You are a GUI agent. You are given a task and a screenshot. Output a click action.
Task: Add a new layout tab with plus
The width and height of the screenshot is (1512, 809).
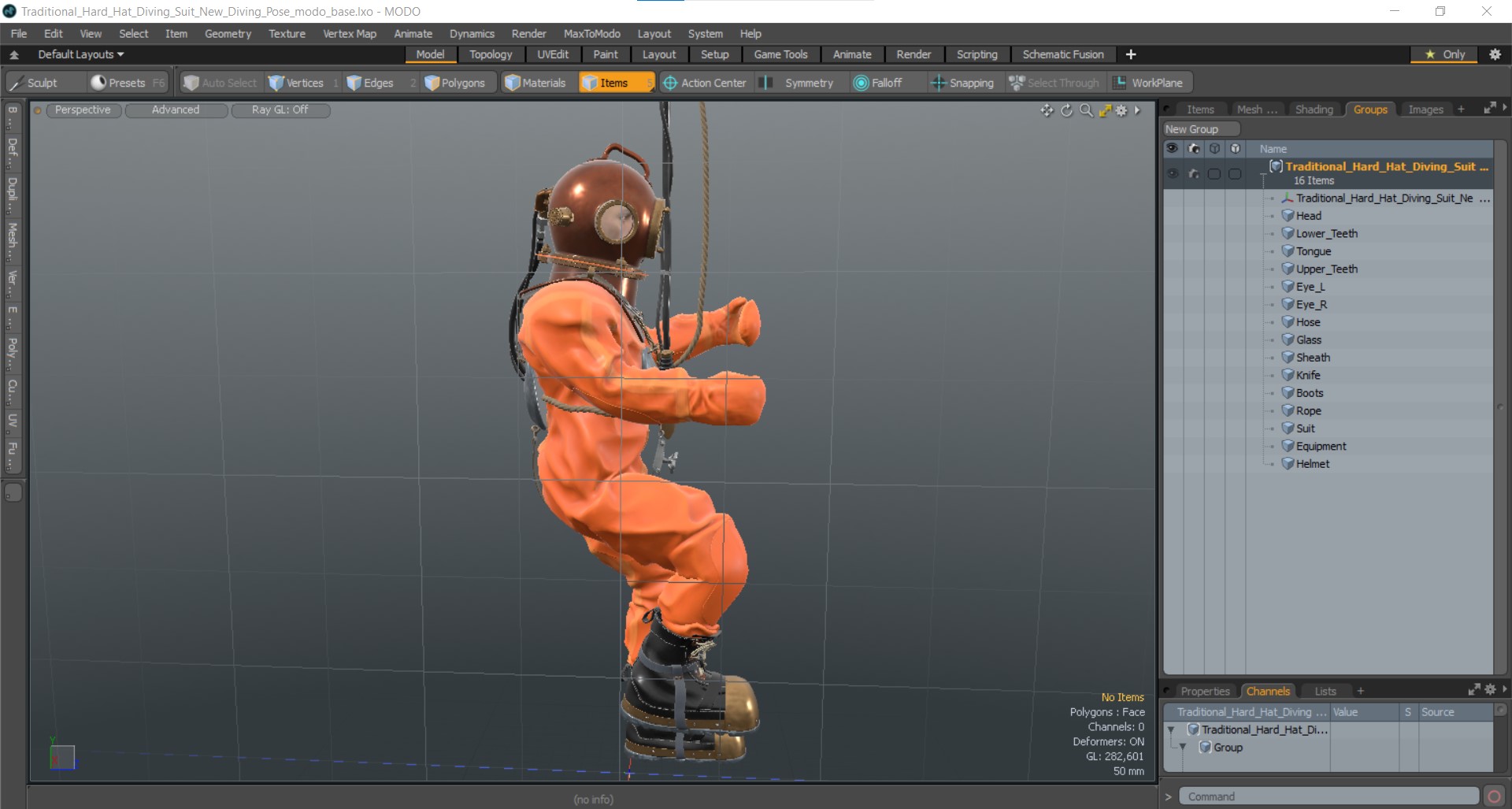pos(1131,54)
